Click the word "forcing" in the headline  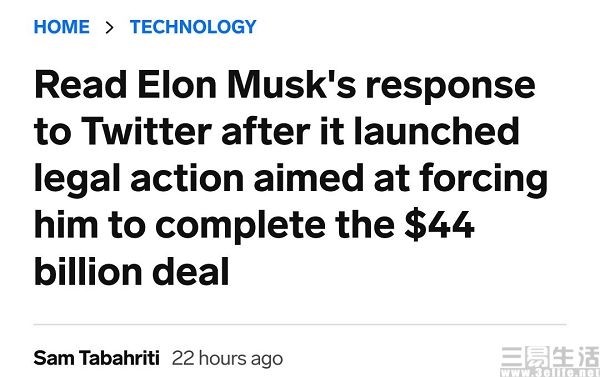pyautogui.click(x=484, y=180)
